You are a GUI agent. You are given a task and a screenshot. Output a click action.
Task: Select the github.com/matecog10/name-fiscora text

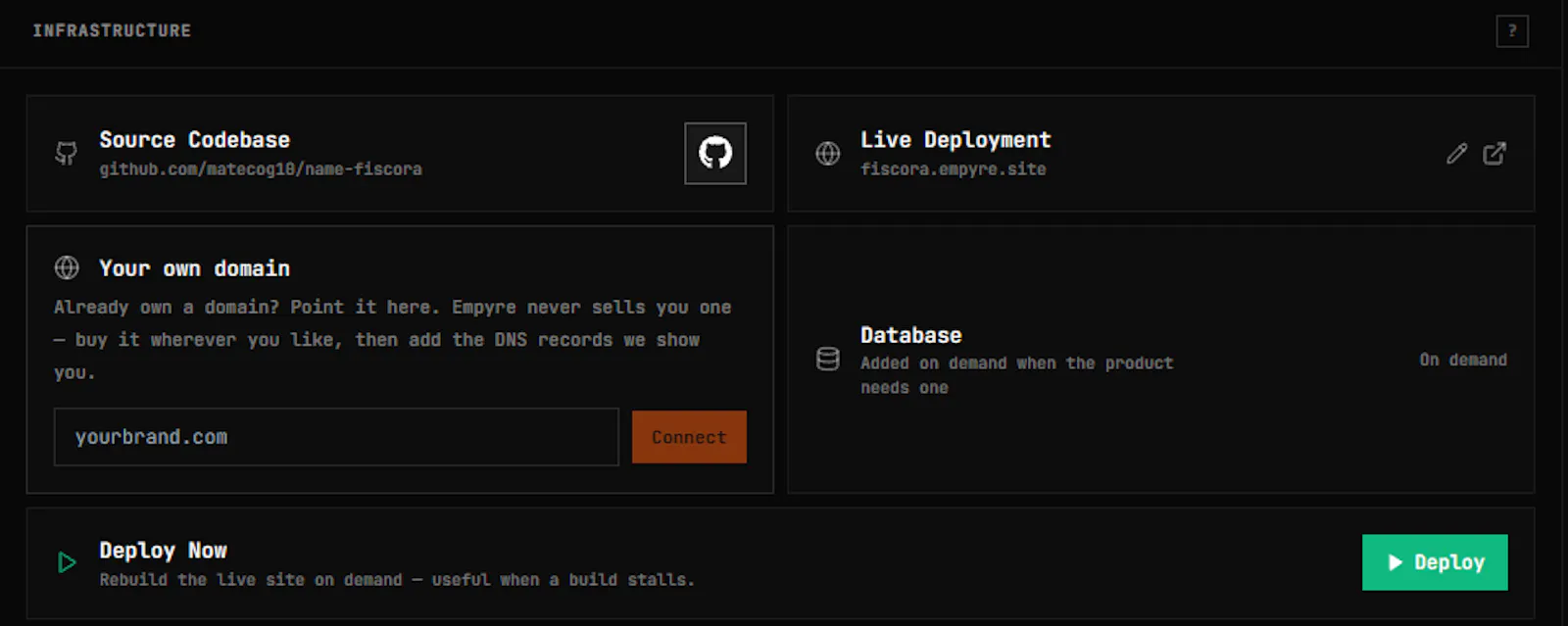click(261, 169)
